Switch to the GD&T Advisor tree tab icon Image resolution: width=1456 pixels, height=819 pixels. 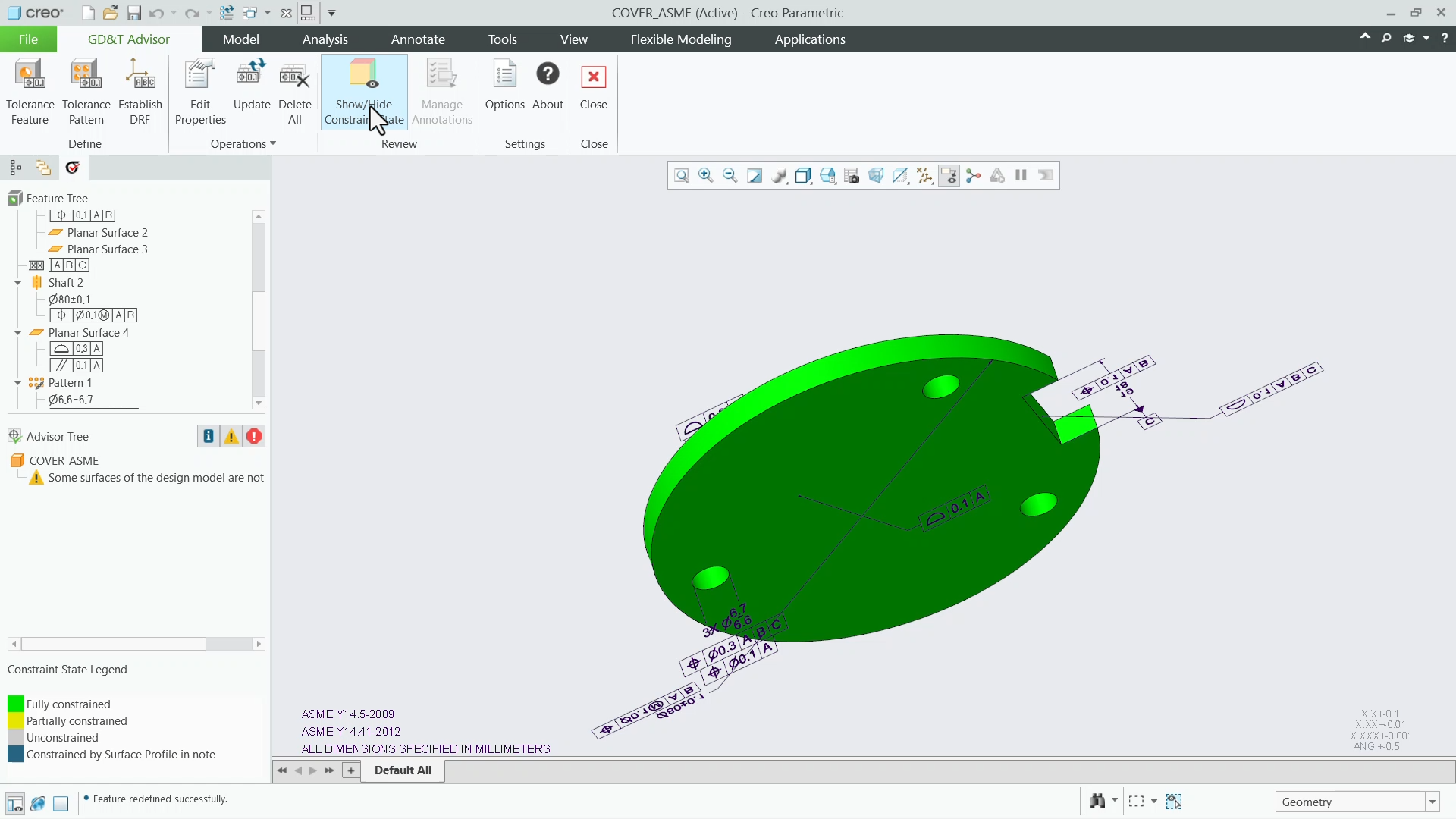click(x=73, y=168)
